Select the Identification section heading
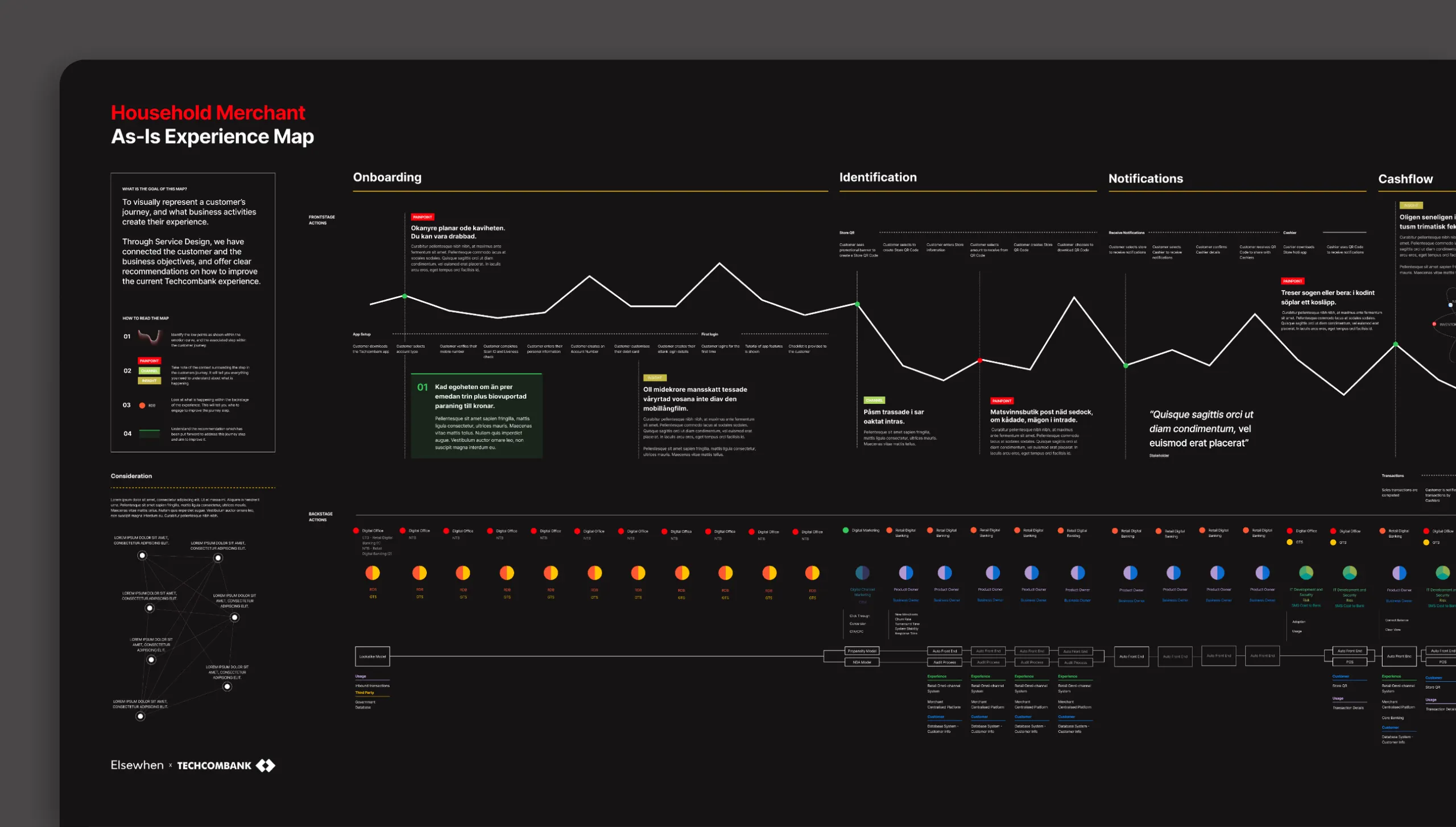Image resolution: width=1456 pixels, height=827 pixels. pyautogui.click(x=878, y=177)
